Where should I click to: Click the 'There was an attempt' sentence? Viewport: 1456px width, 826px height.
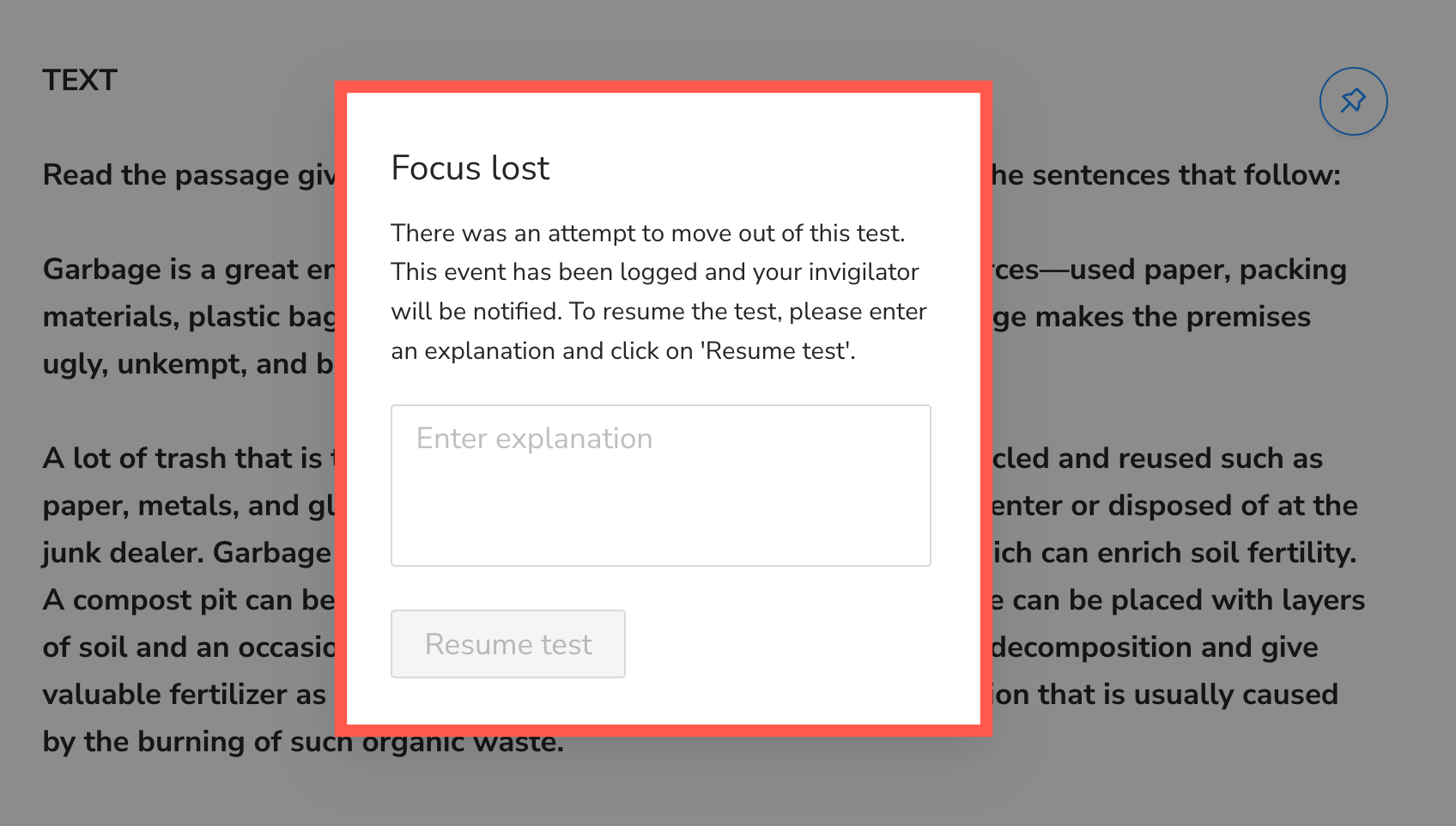coord(647,234)
